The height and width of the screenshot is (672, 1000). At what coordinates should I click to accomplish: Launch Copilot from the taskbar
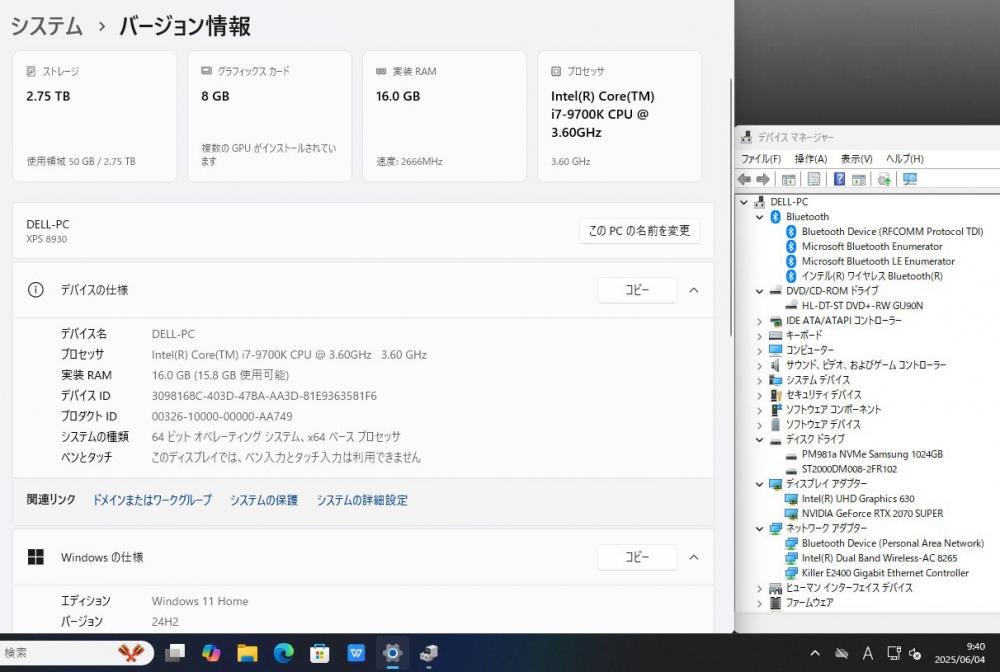(x=211, y=653)
